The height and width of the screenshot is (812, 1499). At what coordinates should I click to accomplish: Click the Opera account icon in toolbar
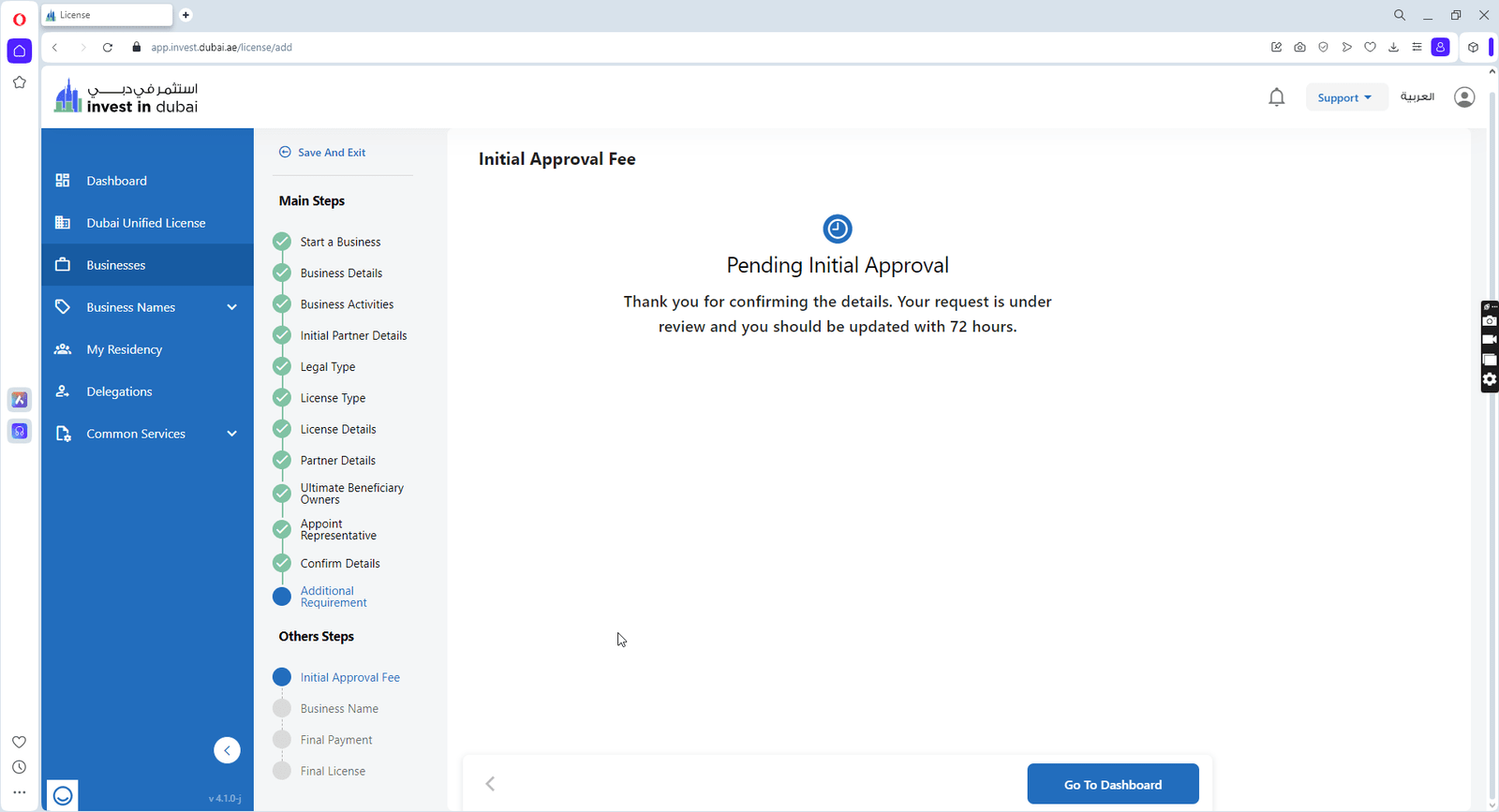point(1441,48)
